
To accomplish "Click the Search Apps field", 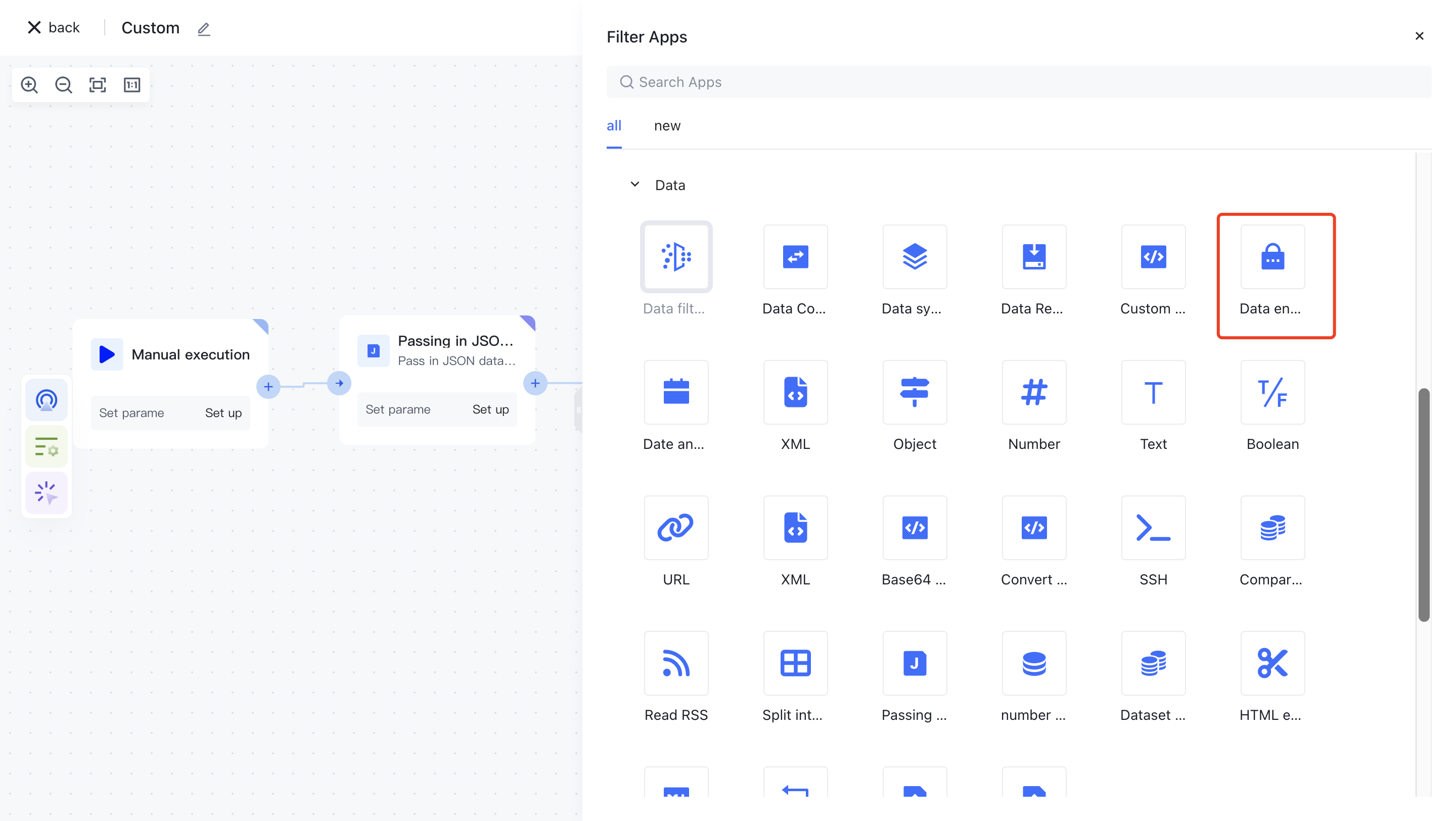I will pos(1017,82).
